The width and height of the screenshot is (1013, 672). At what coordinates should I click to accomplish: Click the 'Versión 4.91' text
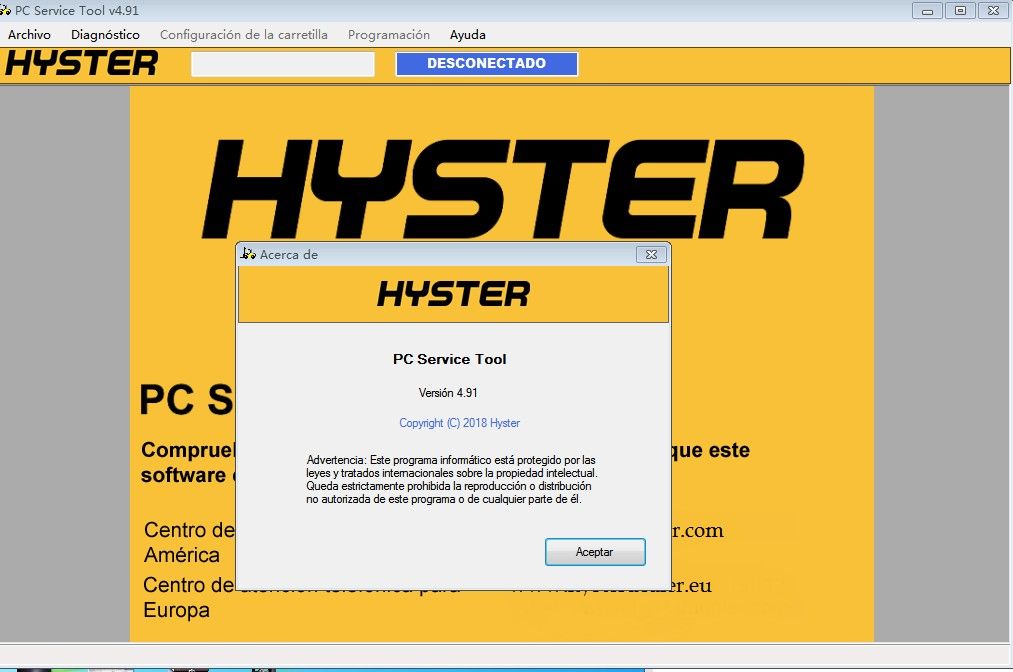point(448,393)
